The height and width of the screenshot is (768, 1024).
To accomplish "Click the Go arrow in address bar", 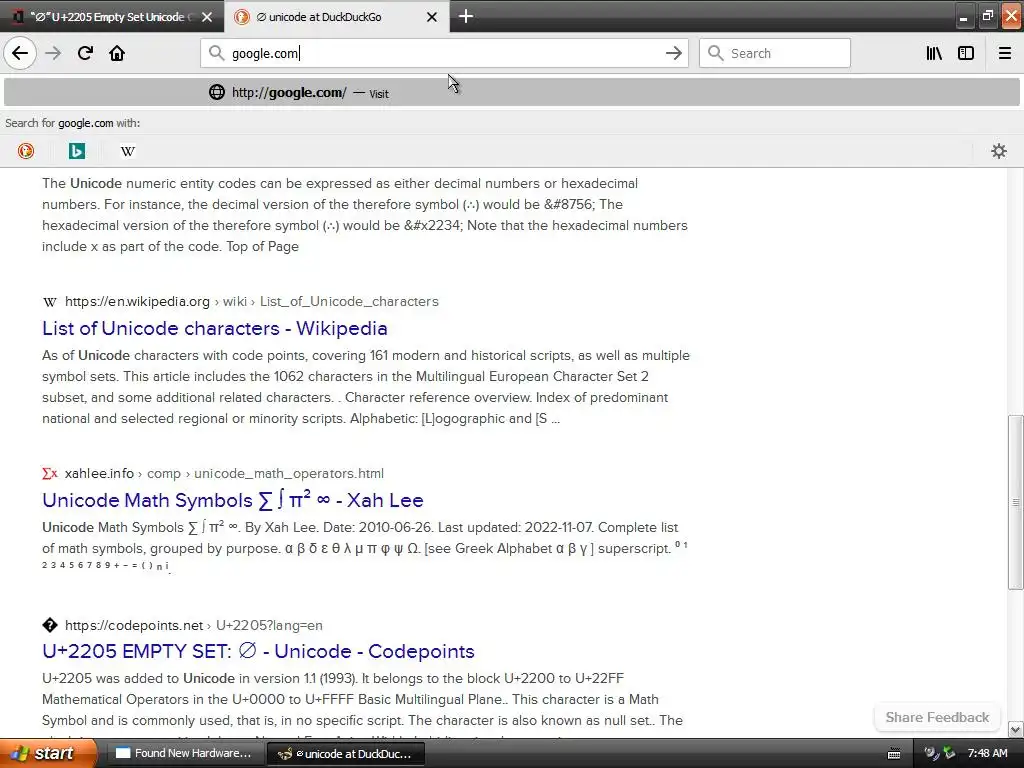I will [673, 53].
